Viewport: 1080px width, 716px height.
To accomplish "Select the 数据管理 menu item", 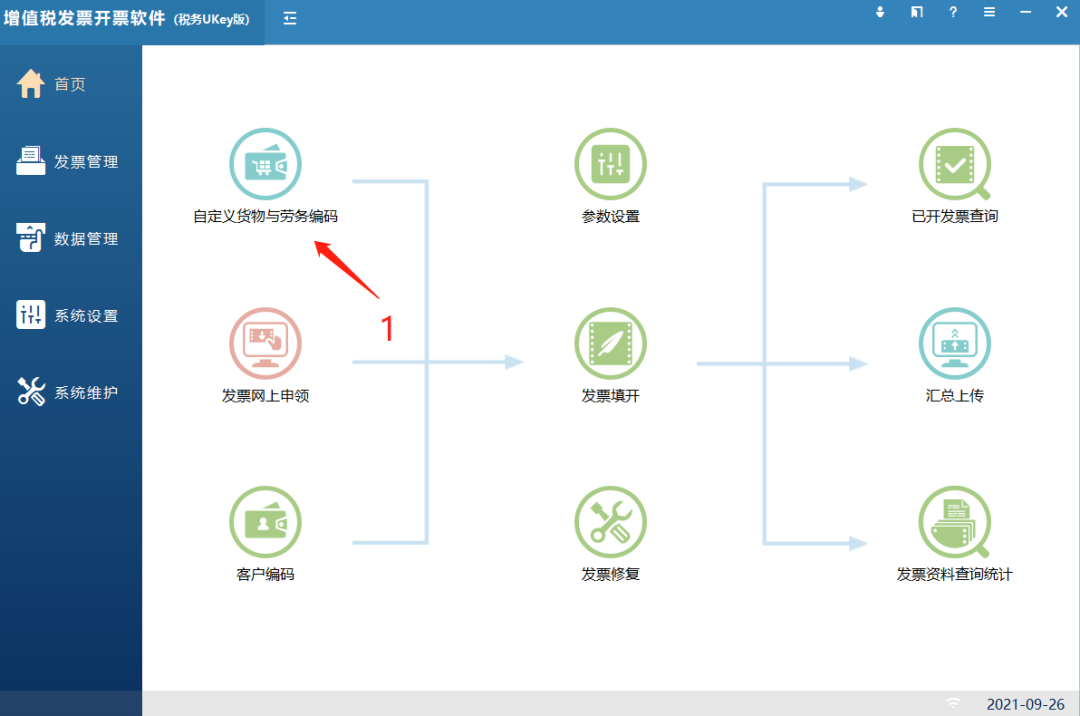I will tap(86, 239).
